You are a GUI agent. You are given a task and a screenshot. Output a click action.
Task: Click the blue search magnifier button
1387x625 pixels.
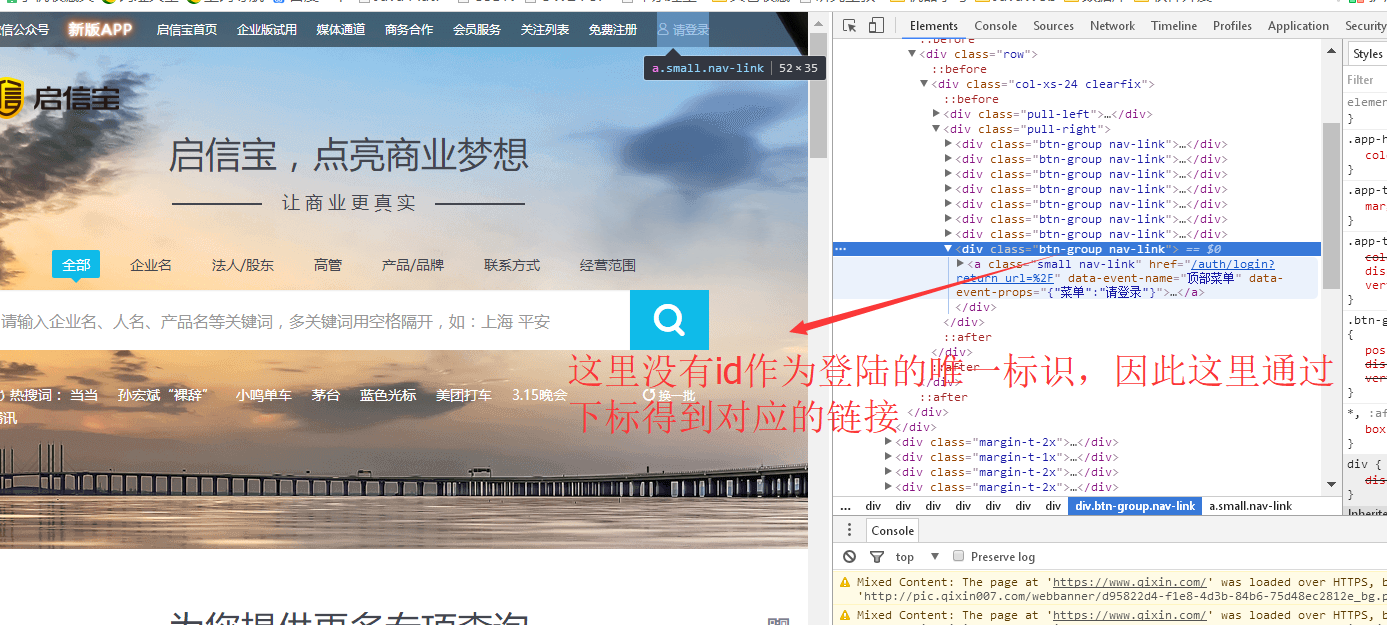[x=669, y=320]
